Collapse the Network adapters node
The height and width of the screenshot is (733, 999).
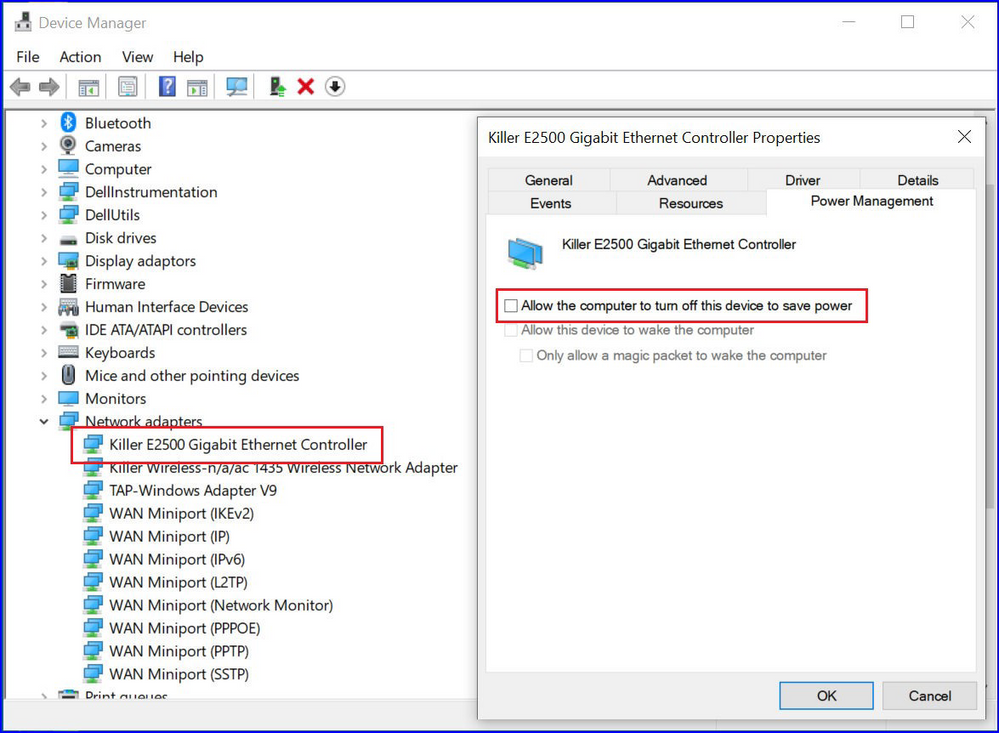(43, 421)
